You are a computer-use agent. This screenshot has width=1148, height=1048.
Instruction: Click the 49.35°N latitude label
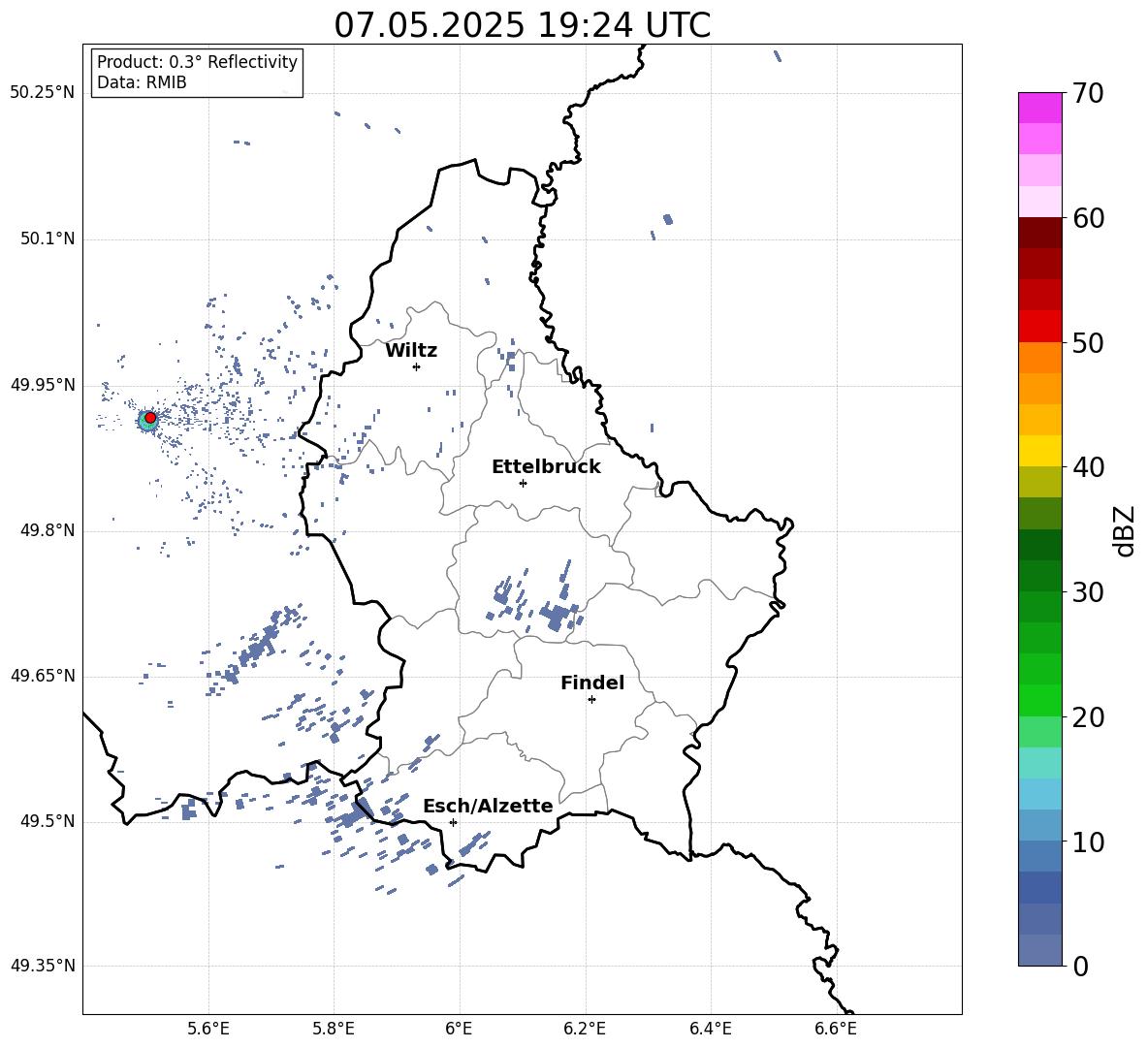[42, 966]
